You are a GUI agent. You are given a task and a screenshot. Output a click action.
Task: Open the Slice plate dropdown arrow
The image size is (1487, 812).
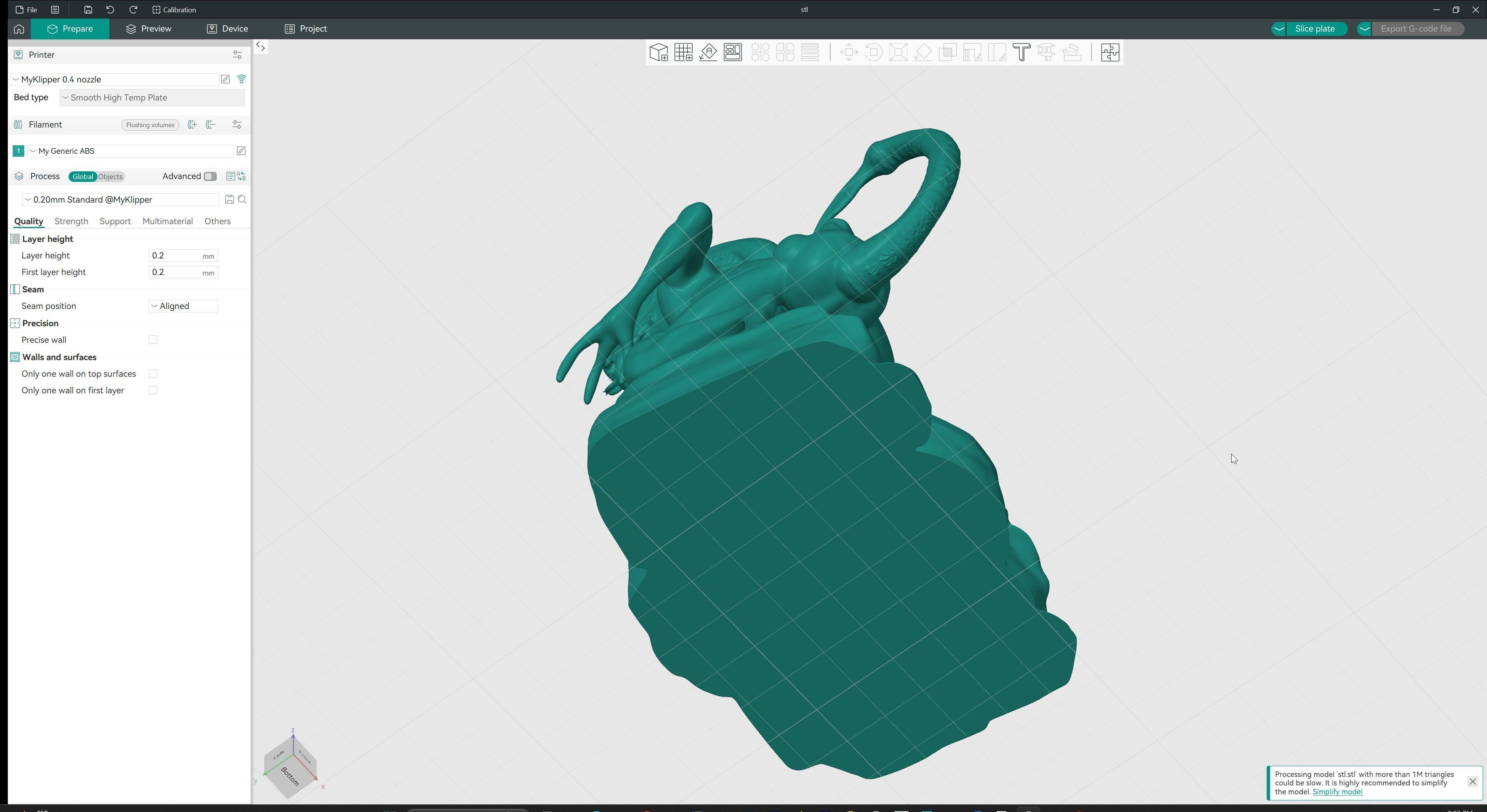pyautogui.click(x=1279, y=29)
